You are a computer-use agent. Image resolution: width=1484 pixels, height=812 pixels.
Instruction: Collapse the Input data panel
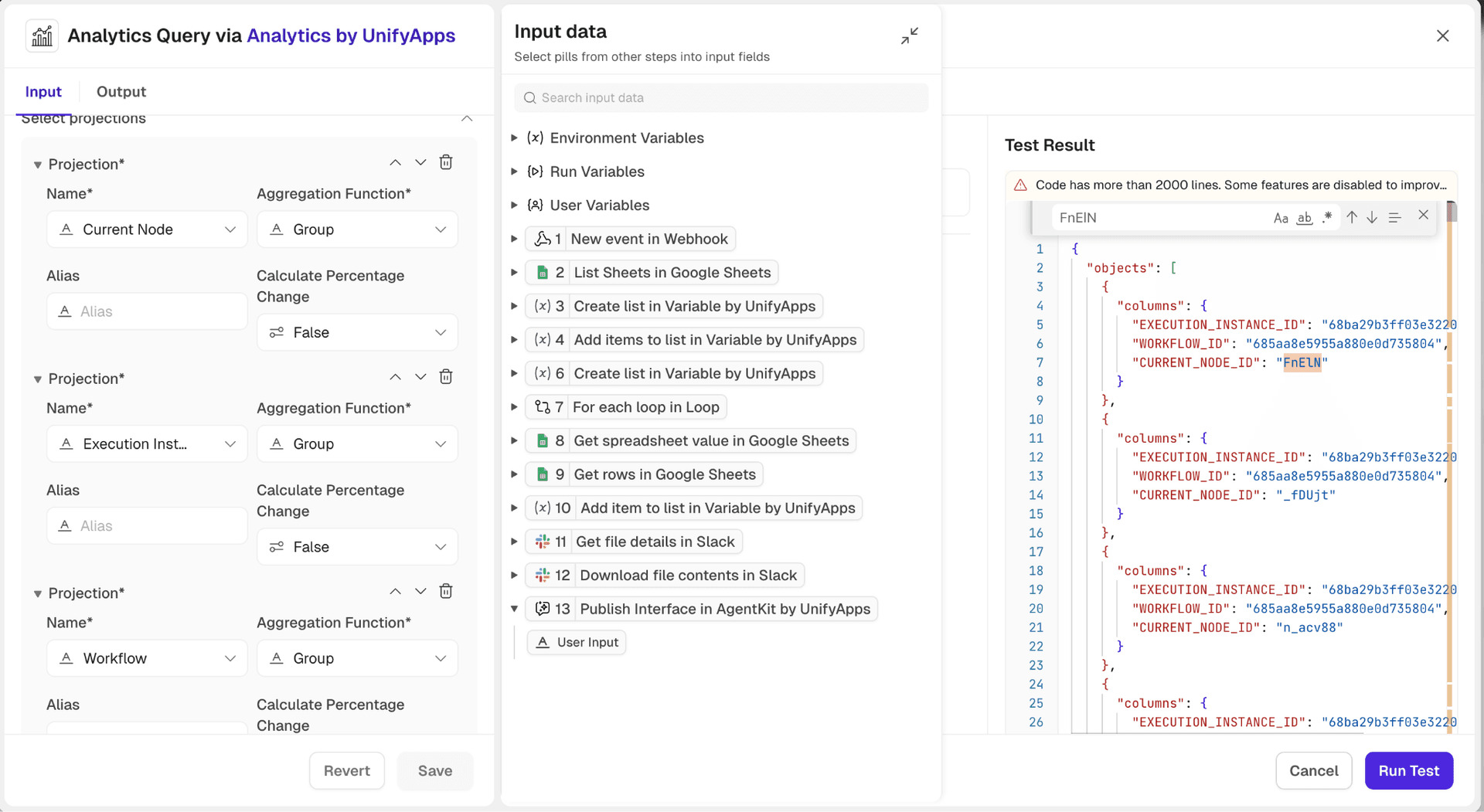click(910, 36)
